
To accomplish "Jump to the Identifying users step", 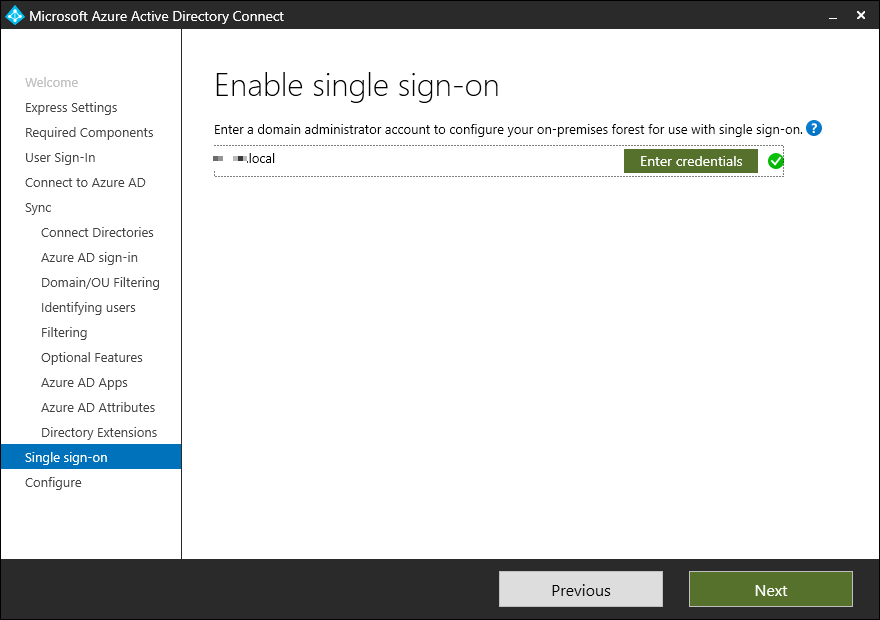I will coord(88,308).
